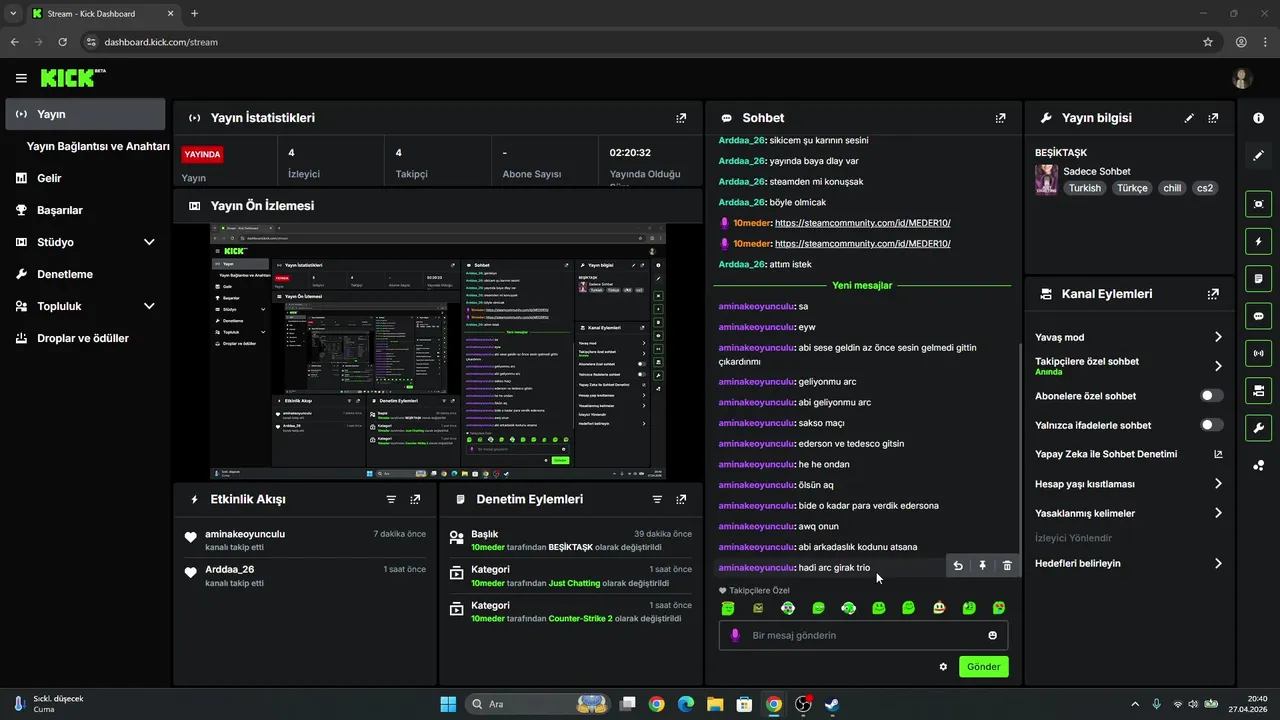Delete the 'hadi arc girak trio' message

point(1007,566)
